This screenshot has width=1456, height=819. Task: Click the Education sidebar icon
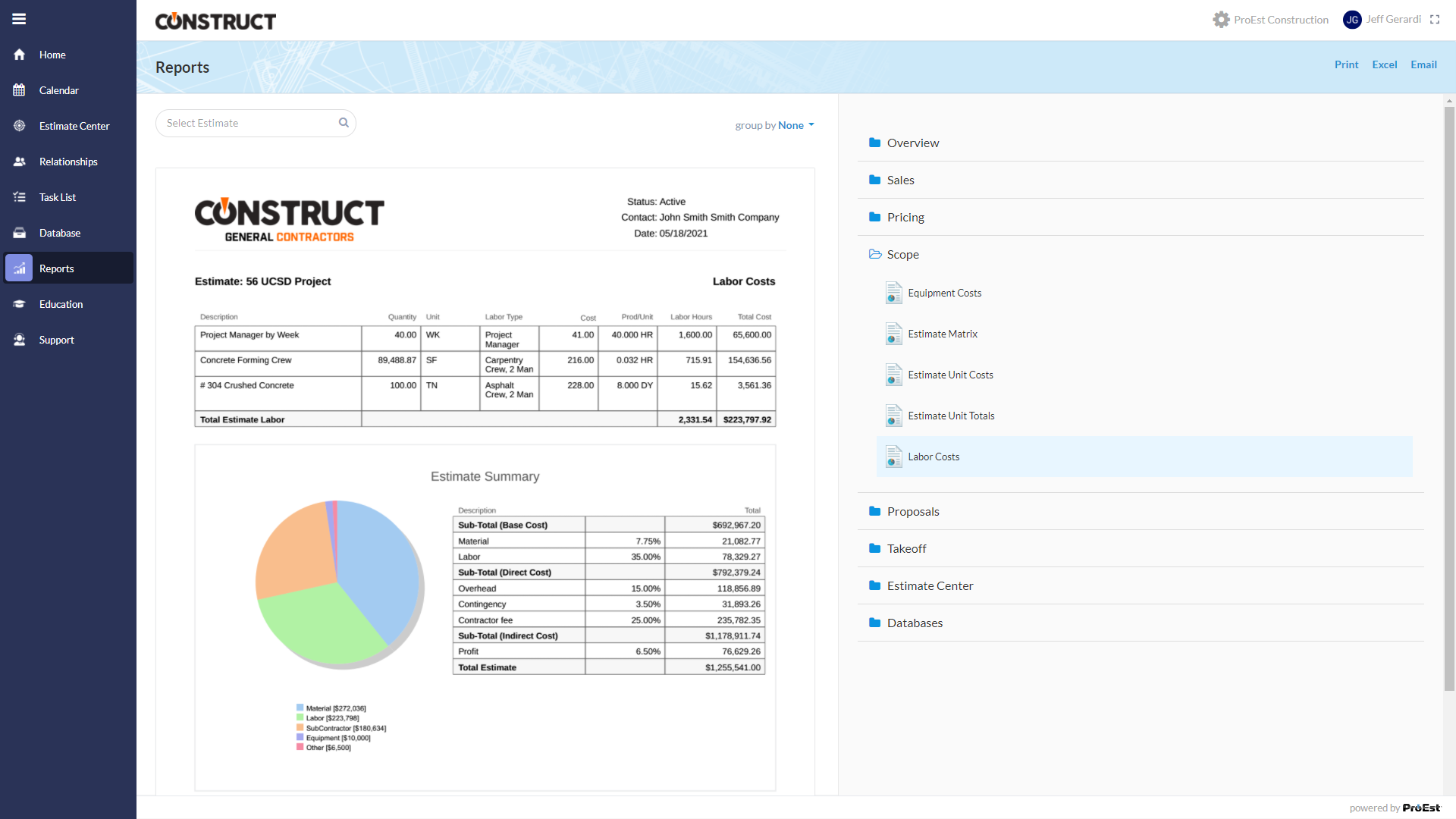20,304
